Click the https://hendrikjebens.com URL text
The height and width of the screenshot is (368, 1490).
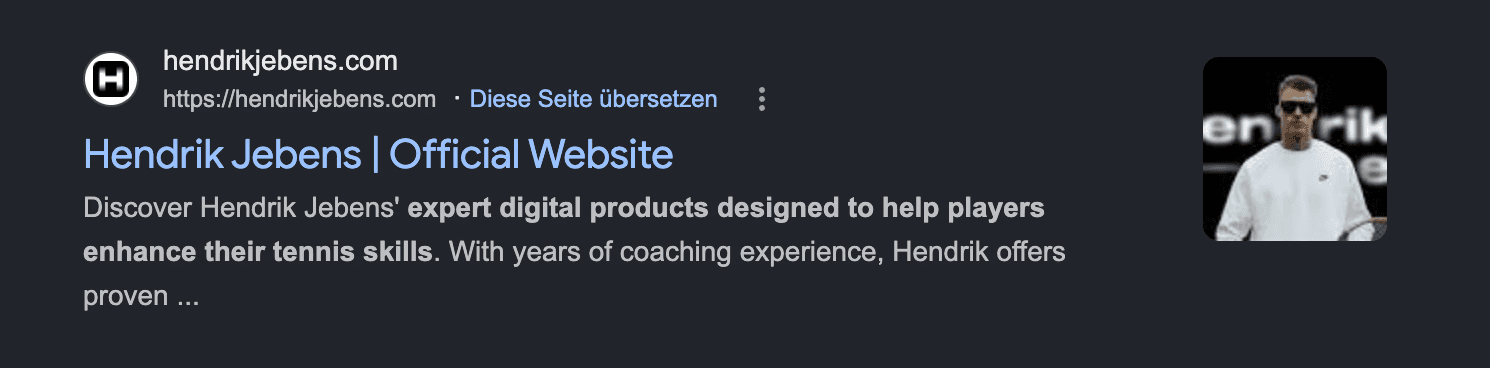299,99
